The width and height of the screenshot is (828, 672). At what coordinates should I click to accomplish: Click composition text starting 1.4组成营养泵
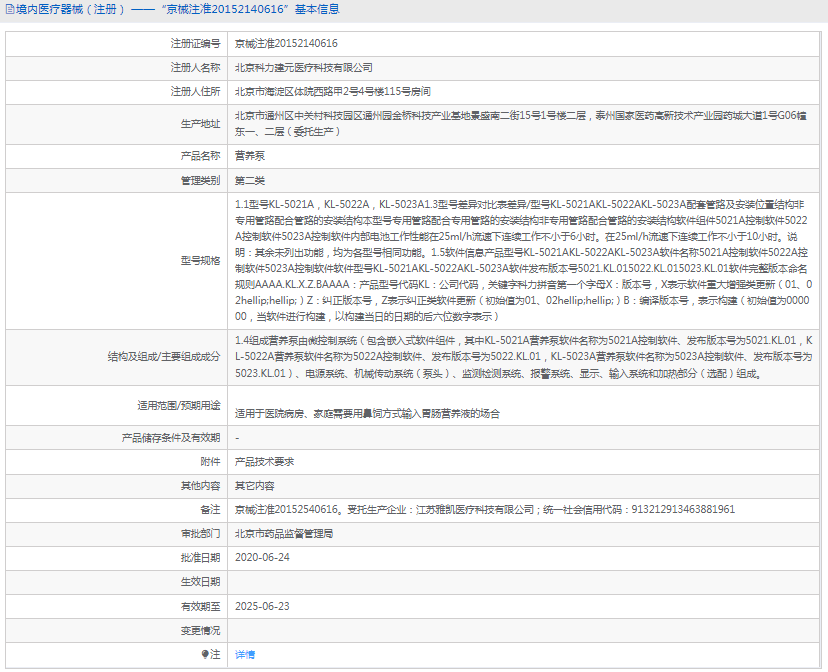click(x=523, y=357)
